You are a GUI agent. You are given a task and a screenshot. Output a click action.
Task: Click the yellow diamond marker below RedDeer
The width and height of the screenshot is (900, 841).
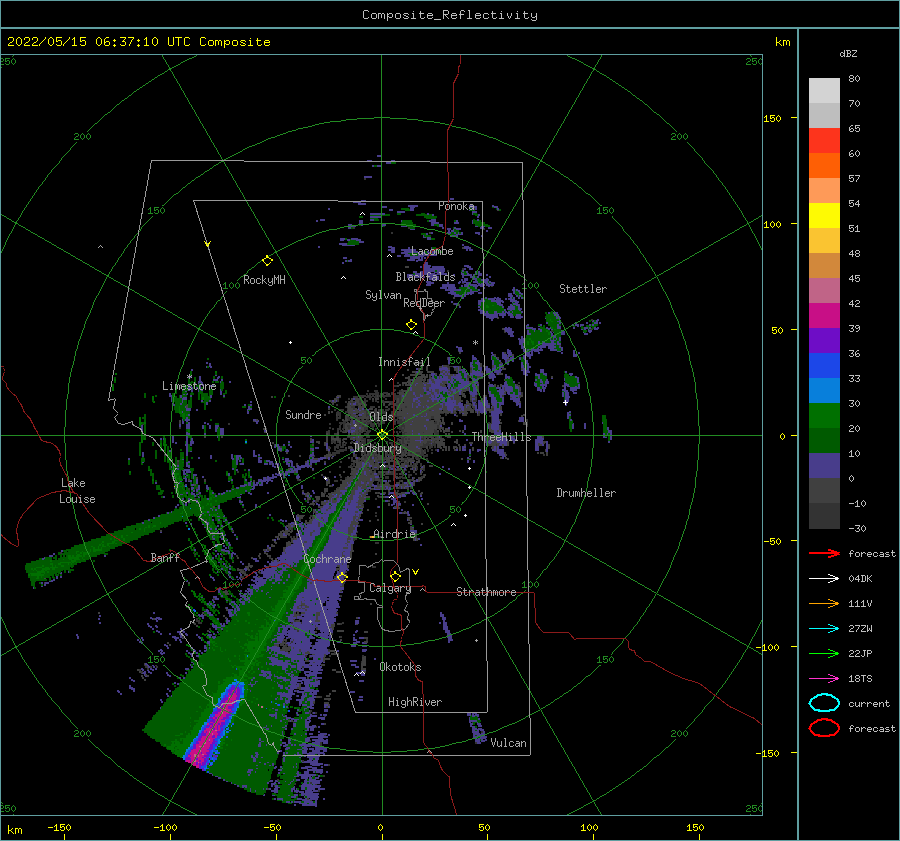412,325
